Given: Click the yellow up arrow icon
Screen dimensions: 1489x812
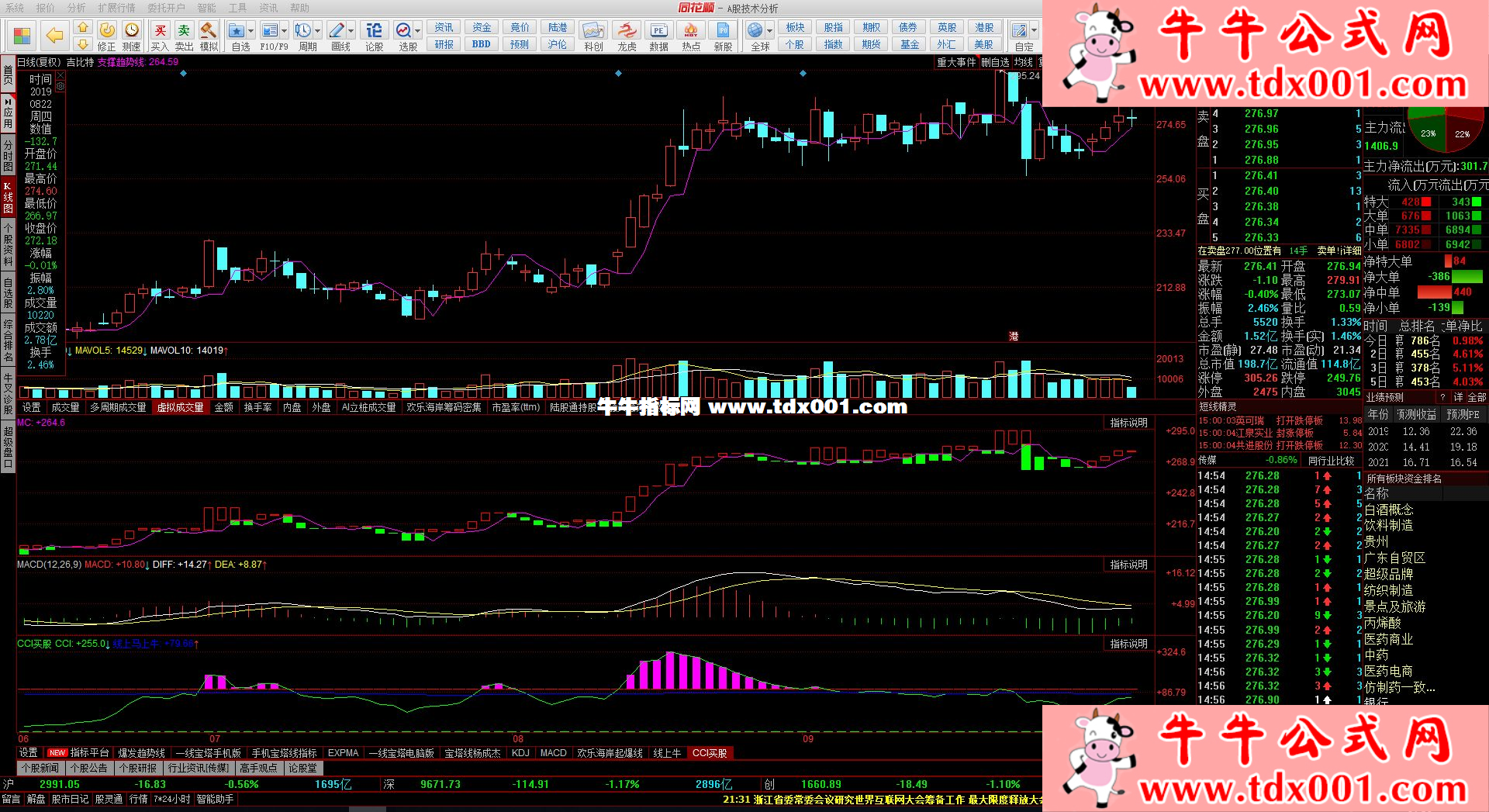Looking at the screenshot, I should 83,28.
